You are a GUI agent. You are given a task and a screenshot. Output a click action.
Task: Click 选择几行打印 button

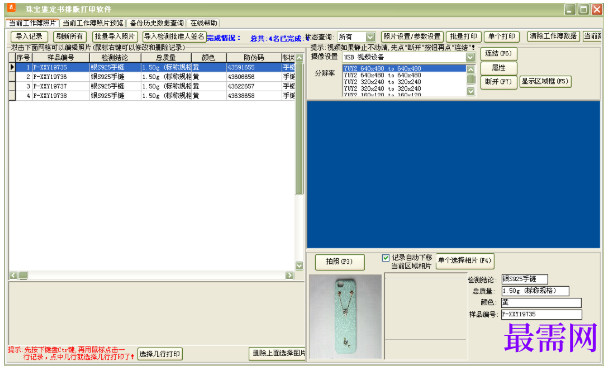[160, 354]
